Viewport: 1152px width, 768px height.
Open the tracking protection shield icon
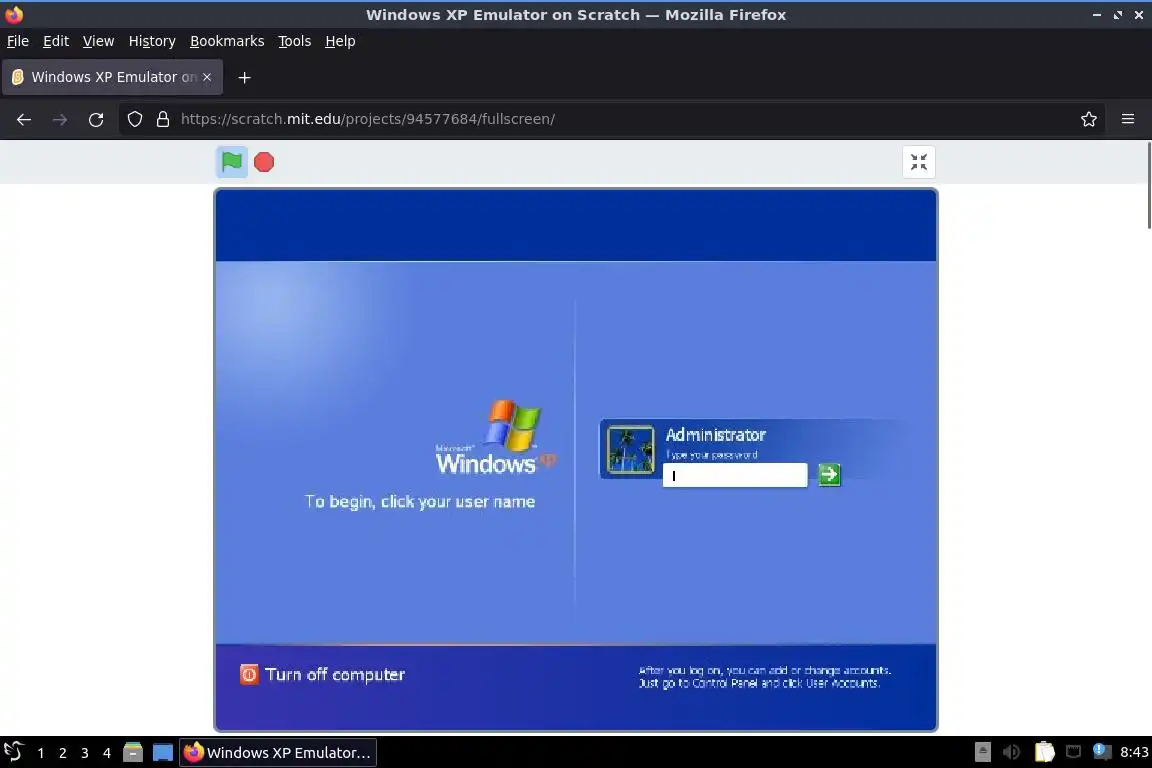(x=134, y=119)
